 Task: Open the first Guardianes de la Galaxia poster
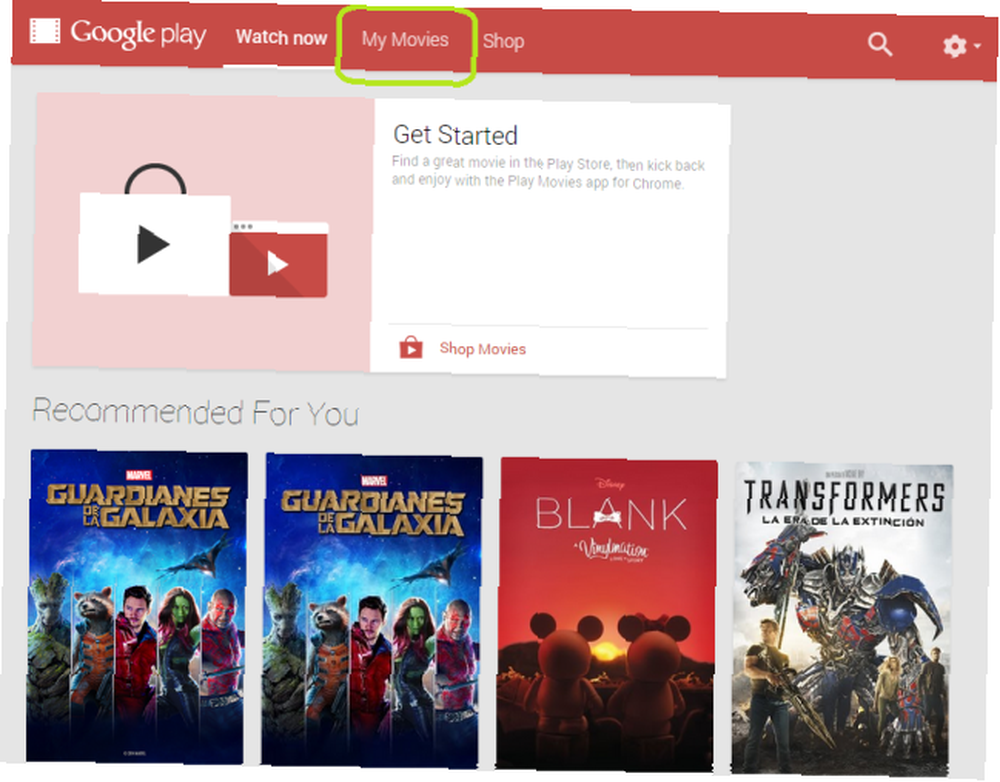(136, 607)
